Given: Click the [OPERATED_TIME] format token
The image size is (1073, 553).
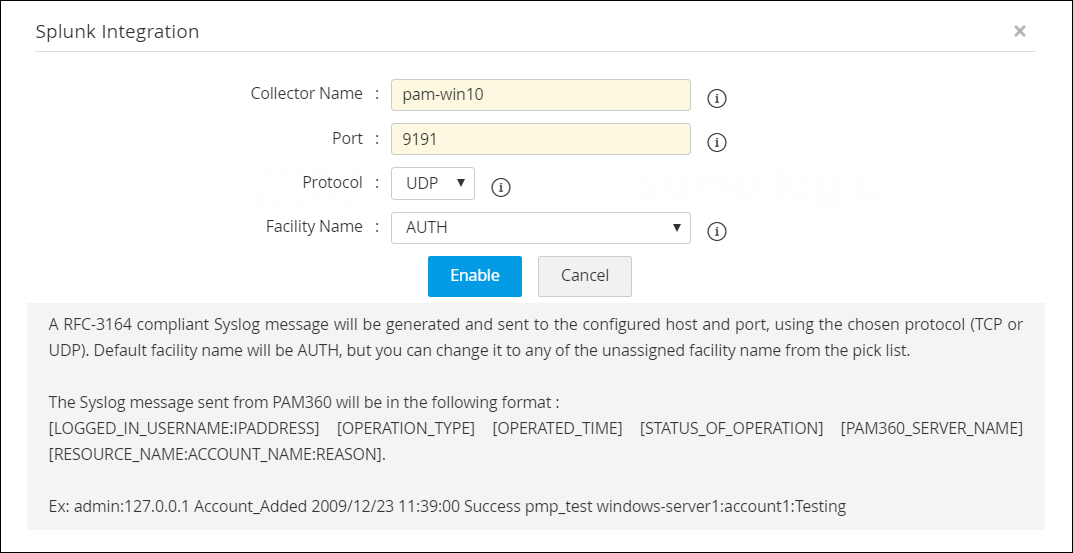Looking at the screenshot, I should click(x=557, y=428).
